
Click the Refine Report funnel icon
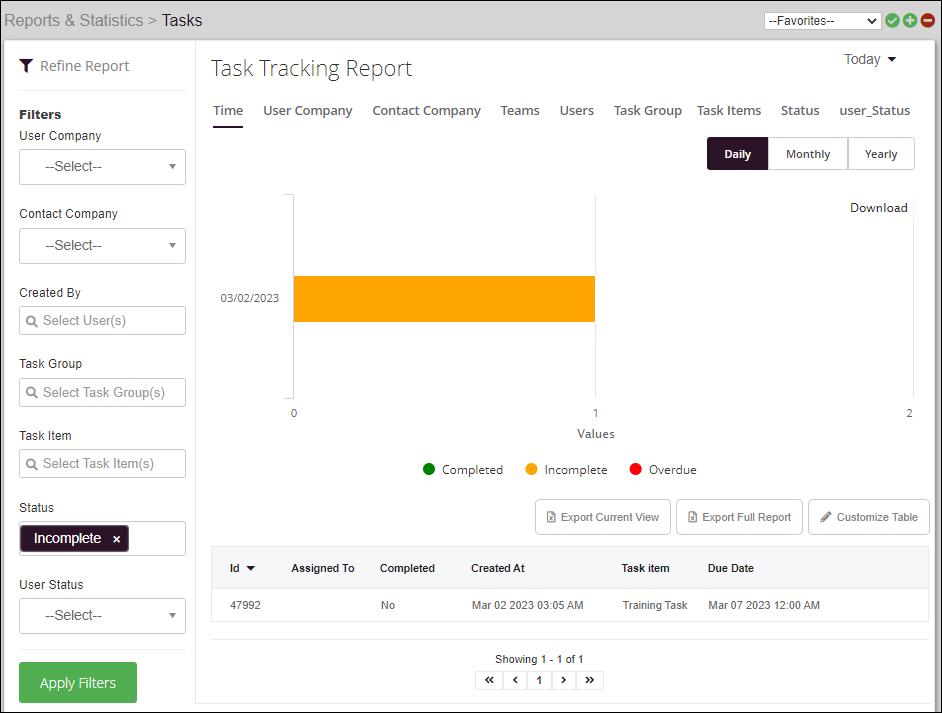tap(26, 65)
